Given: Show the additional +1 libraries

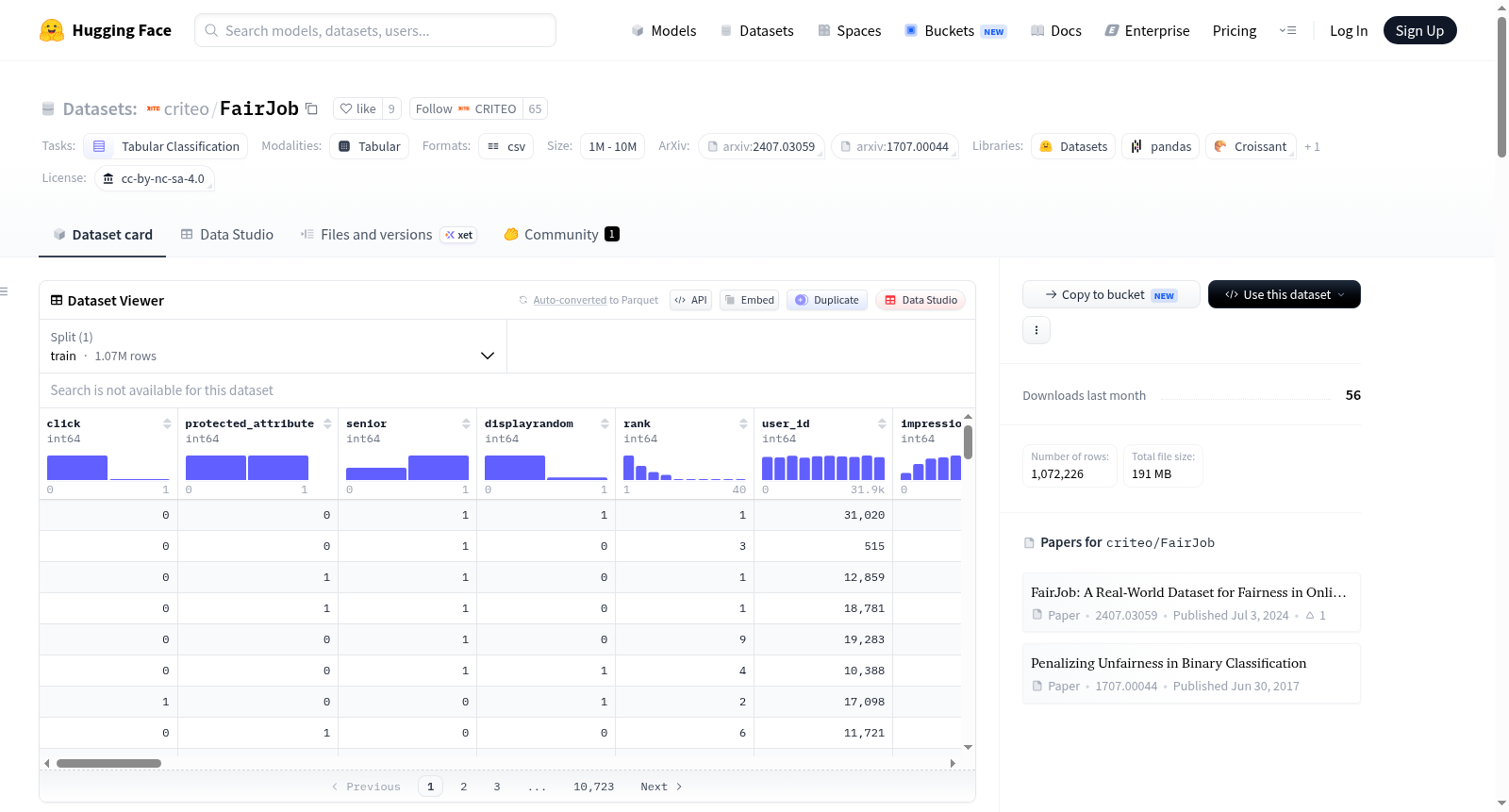Looking at the screenshot, I should 1312,146.
